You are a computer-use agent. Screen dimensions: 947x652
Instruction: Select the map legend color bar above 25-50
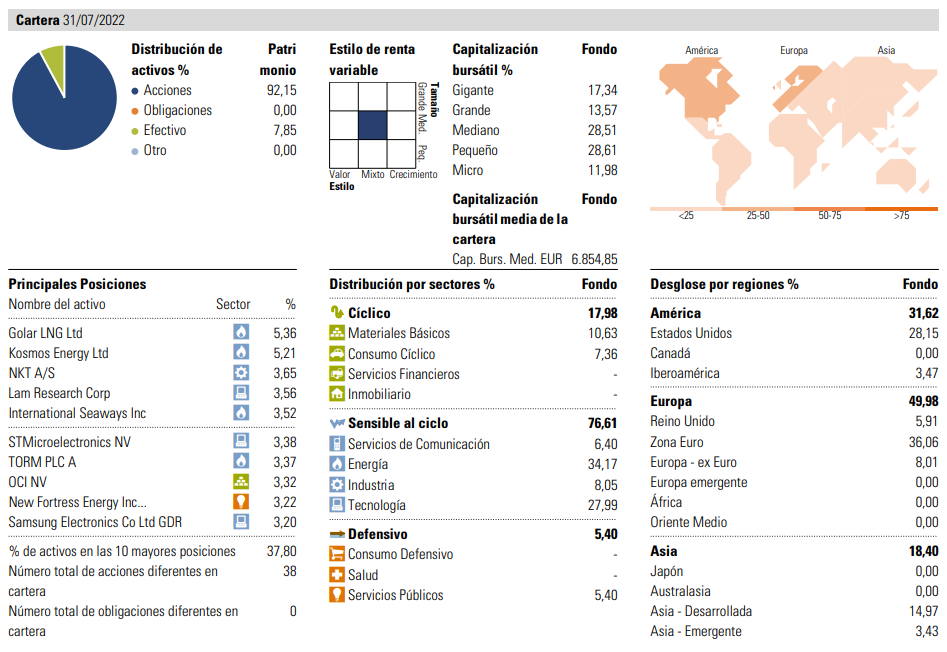758,209
